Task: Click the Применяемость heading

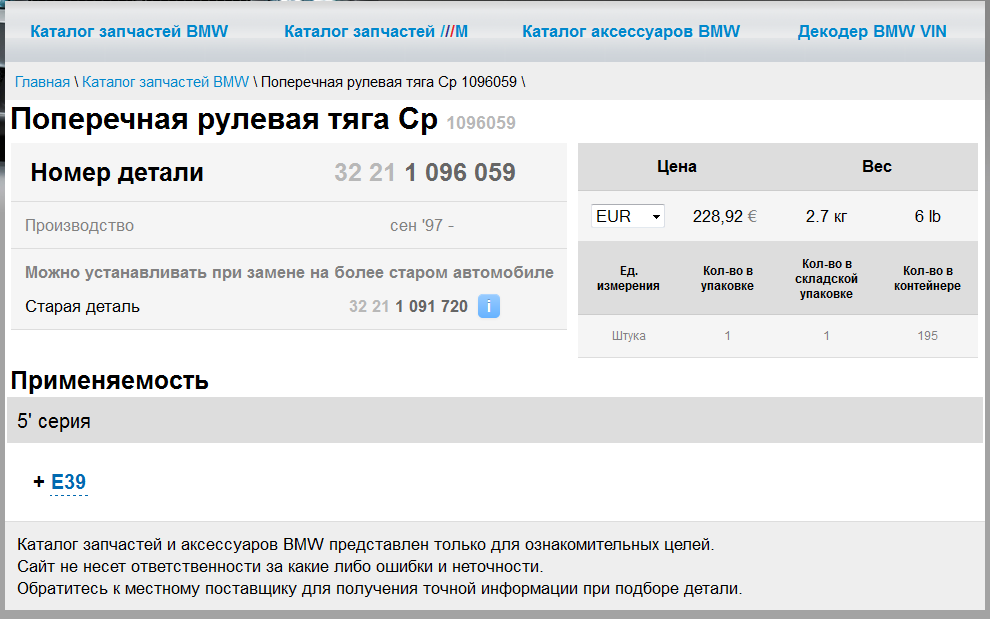Action: point(110,381)
